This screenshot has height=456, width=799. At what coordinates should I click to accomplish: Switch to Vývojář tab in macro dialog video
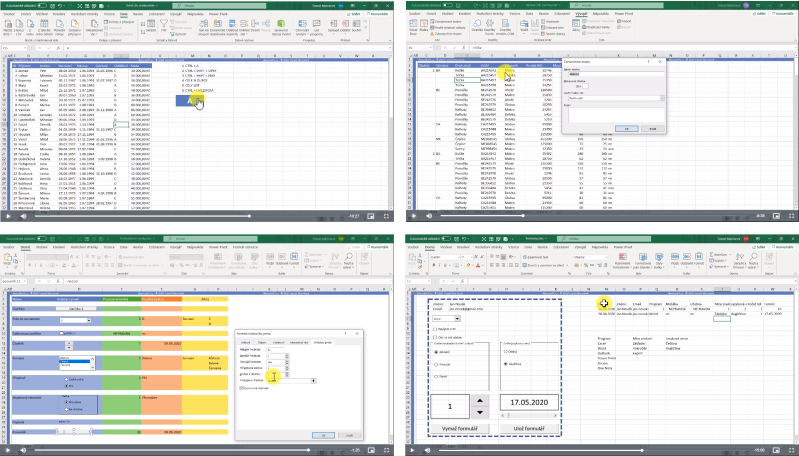pyautogui.click(x=580, y=14)
